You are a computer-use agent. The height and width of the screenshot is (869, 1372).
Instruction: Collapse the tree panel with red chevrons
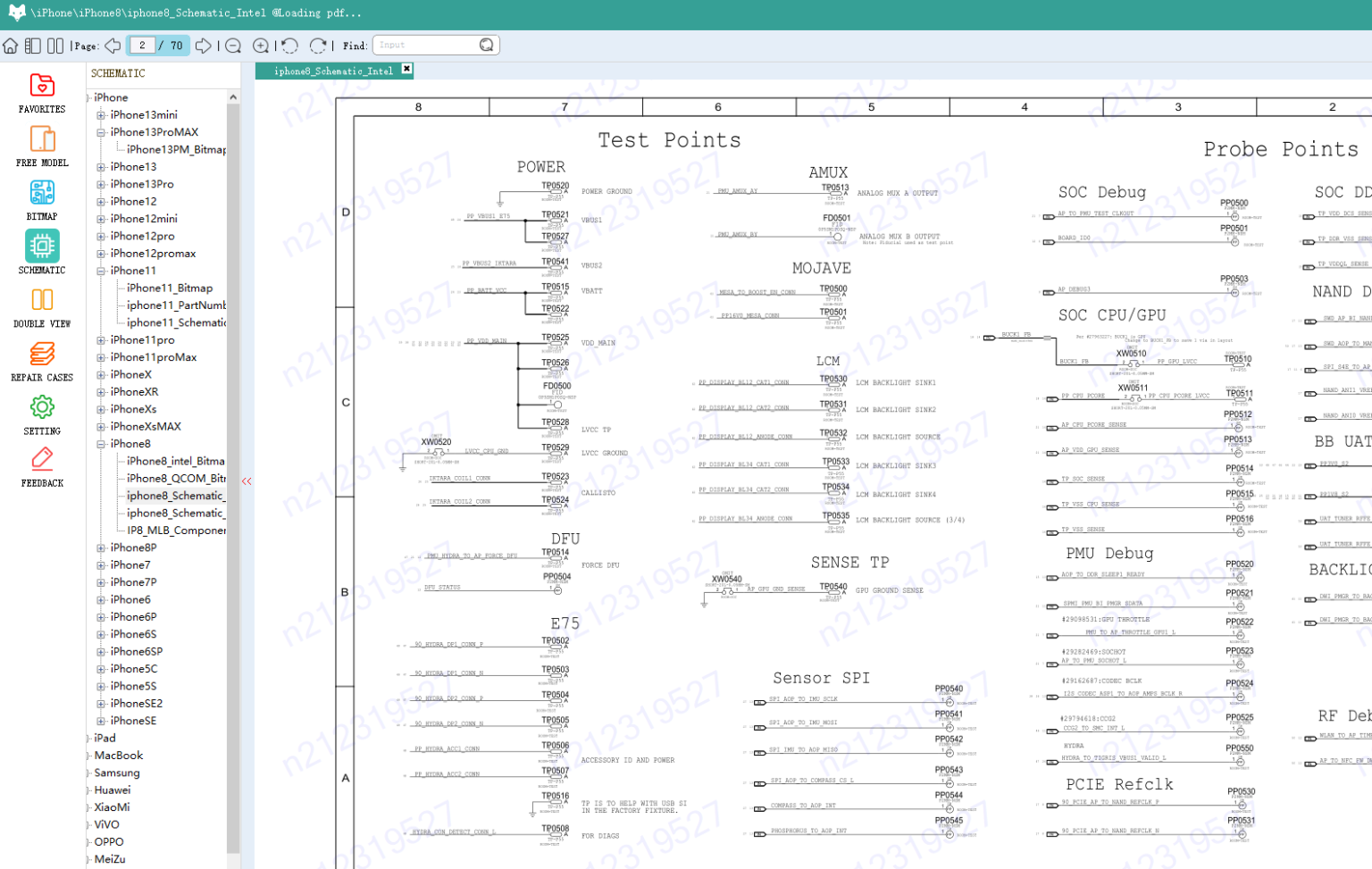(x=247, y=481)
